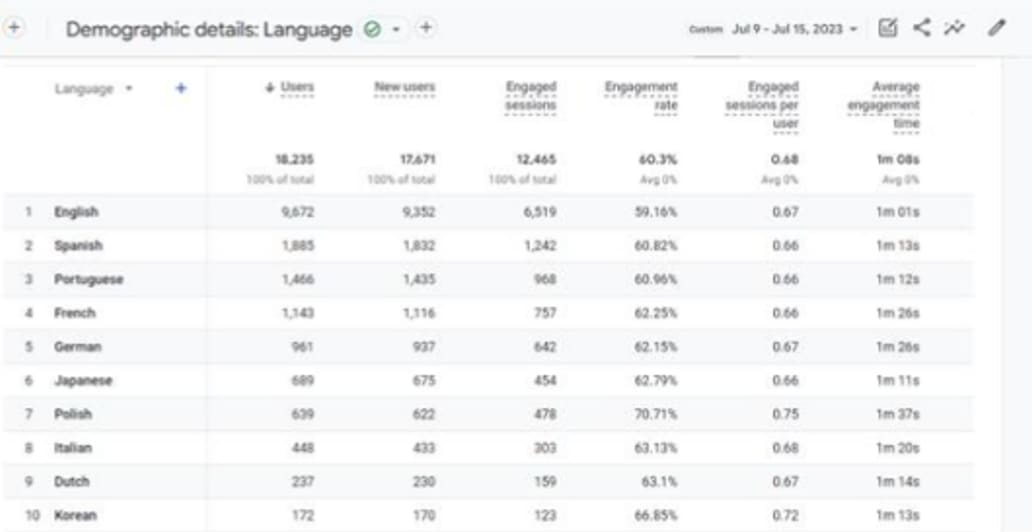Image resolution: width=1032 pixels, height=532 pixels.
Task: Click the edit comparisons chart icon
Action: pyautogui.click(x=887, y=28)
